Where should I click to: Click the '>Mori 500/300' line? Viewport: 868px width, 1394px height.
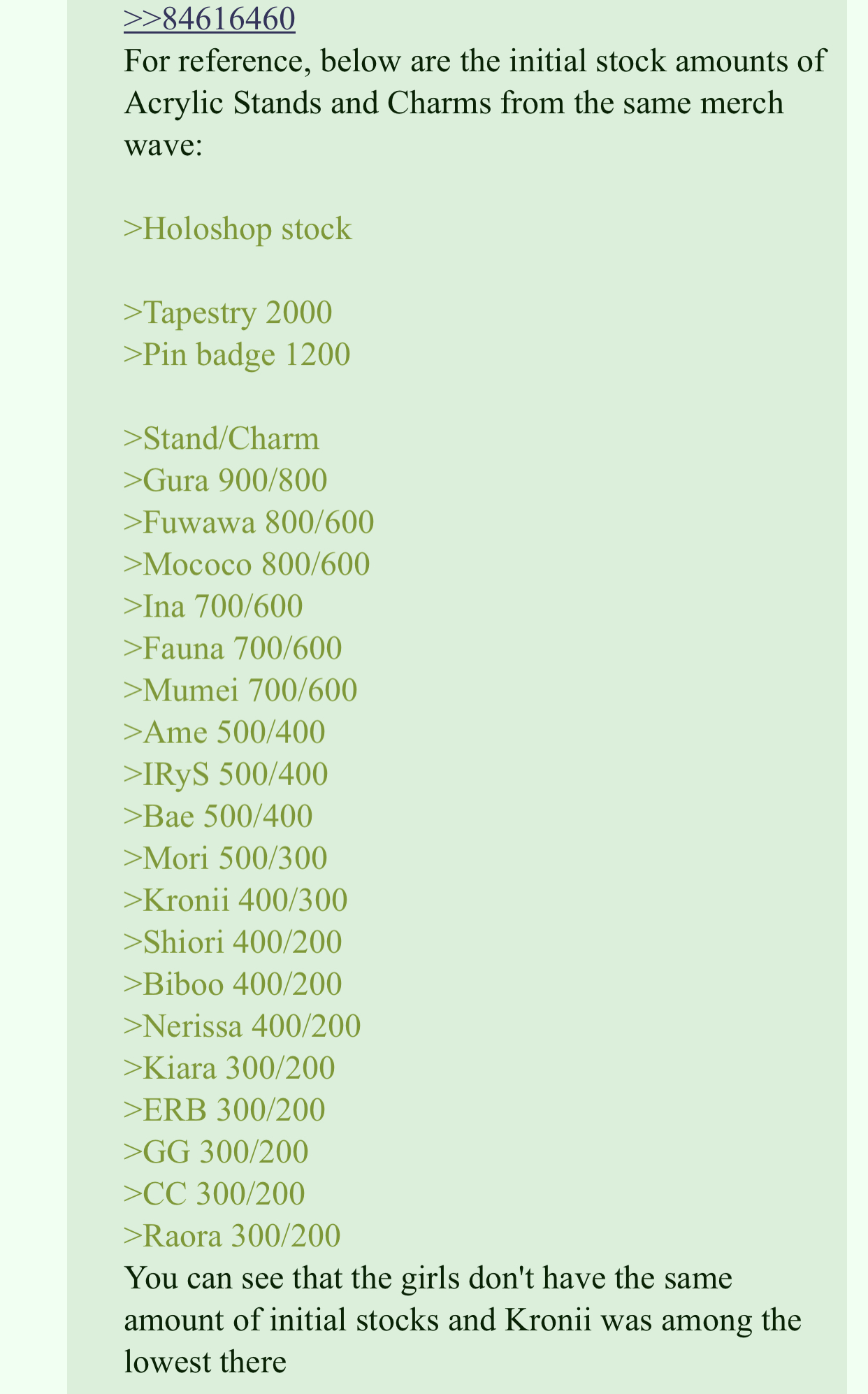tap(225, 858)
